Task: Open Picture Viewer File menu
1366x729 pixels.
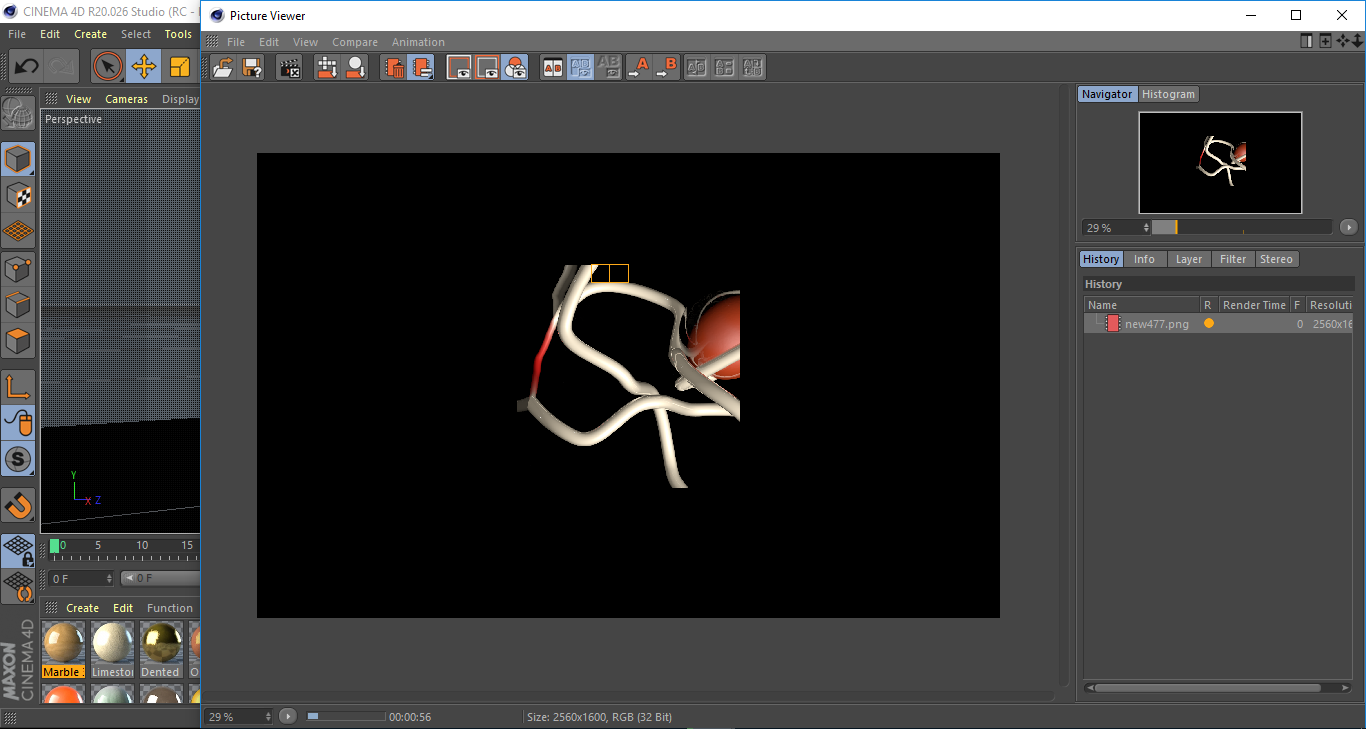Action: click(x=236, y=42)
